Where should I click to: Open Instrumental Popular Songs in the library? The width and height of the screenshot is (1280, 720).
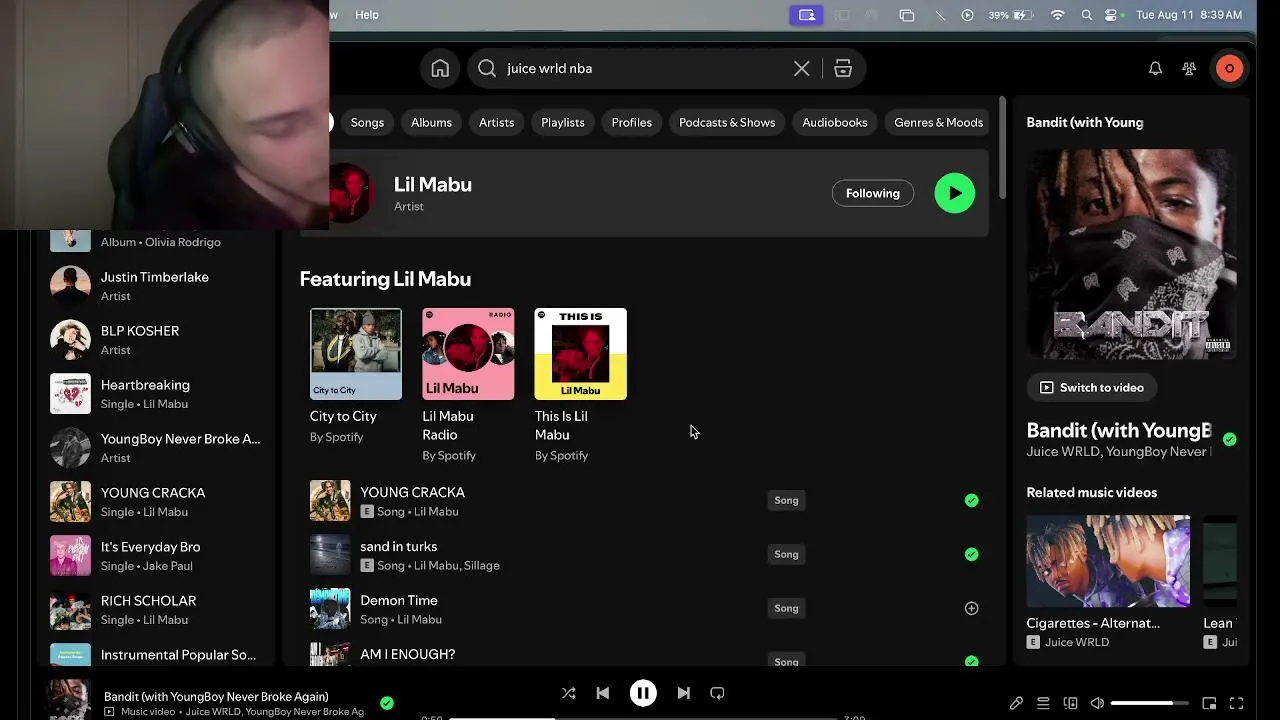(x=155, y=653)
